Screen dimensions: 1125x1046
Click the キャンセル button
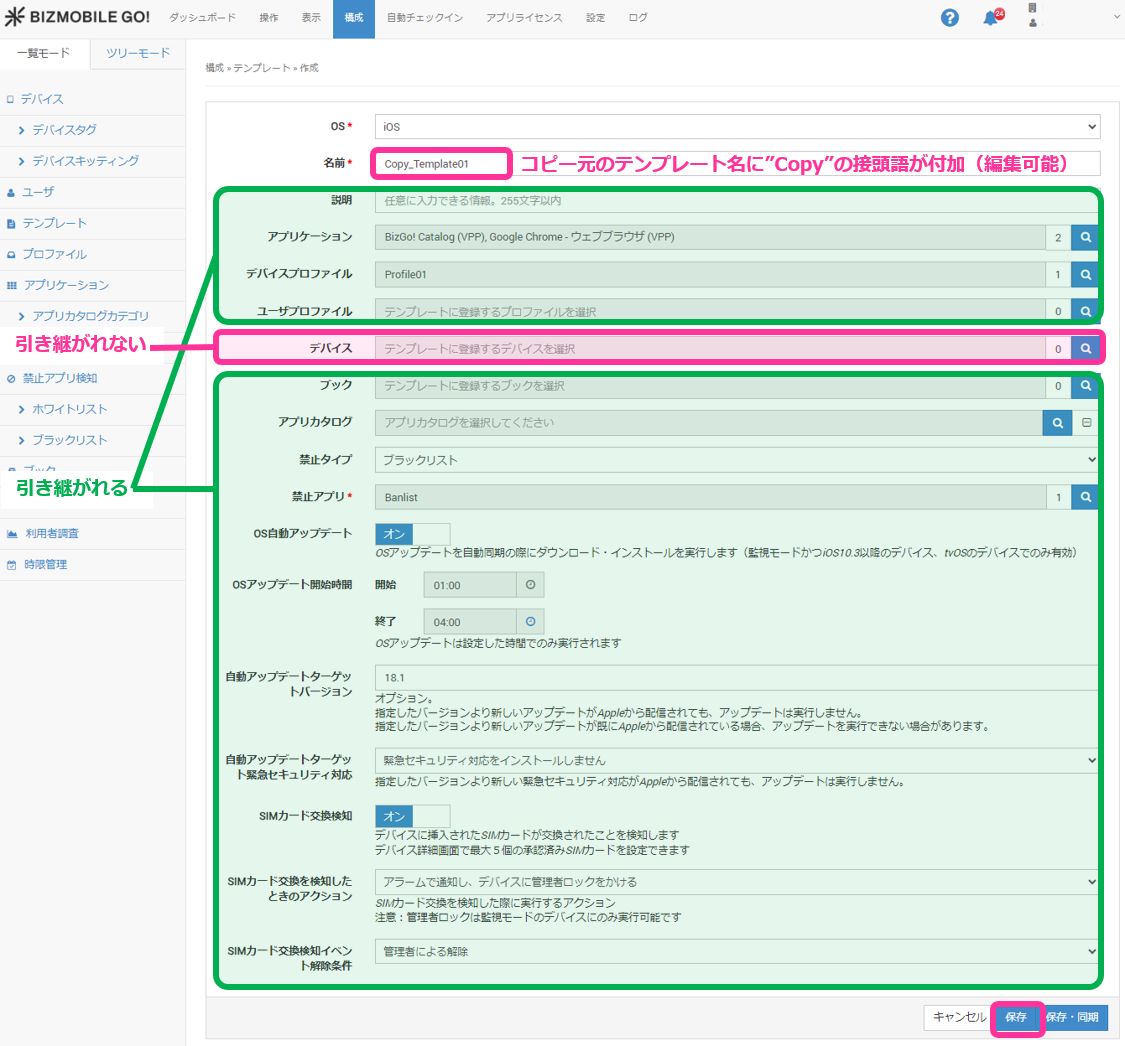click(x=958, y=1017)
